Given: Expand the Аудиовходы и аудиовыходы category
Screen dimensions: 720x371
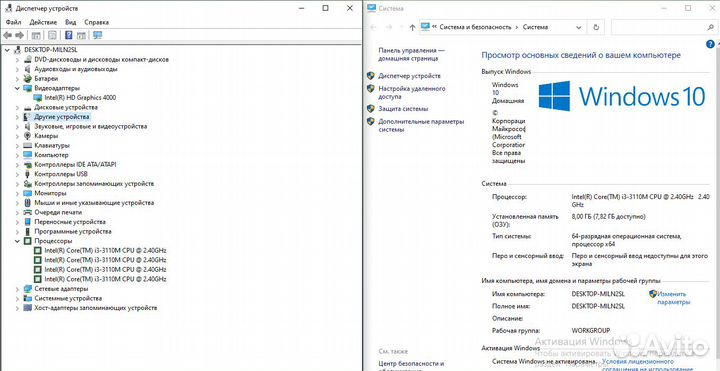Looking at the screenshot, I should 17,69.
